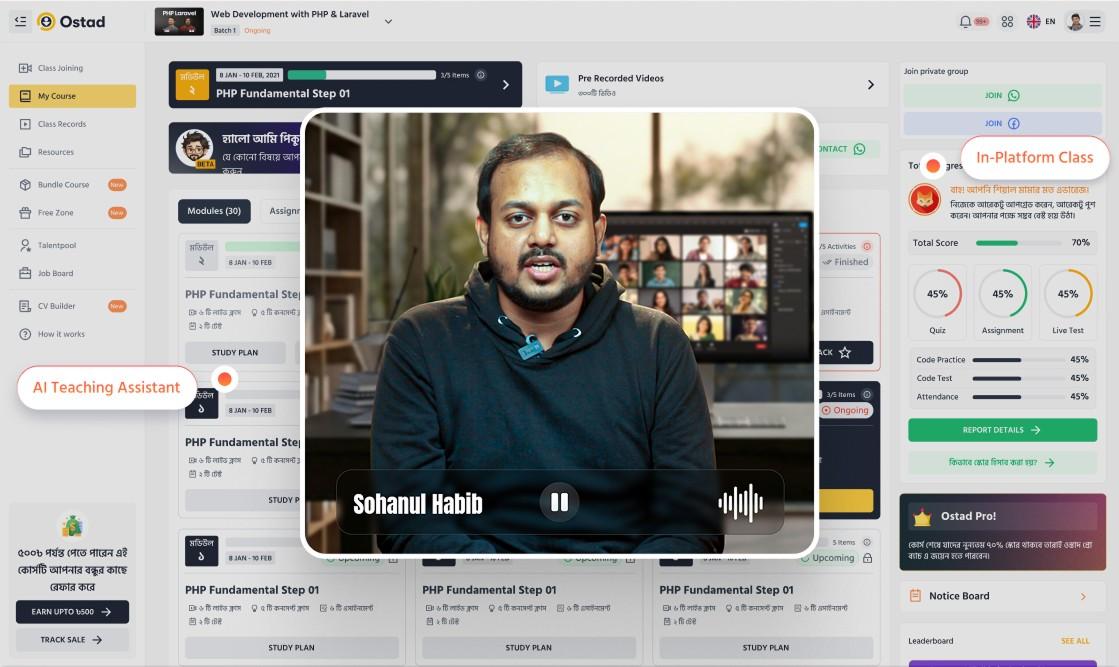The width and height of the screenshot is (1119, 667).
Task: Expand the course selector dropdown arrow
Action: click(x=388, y=21)
